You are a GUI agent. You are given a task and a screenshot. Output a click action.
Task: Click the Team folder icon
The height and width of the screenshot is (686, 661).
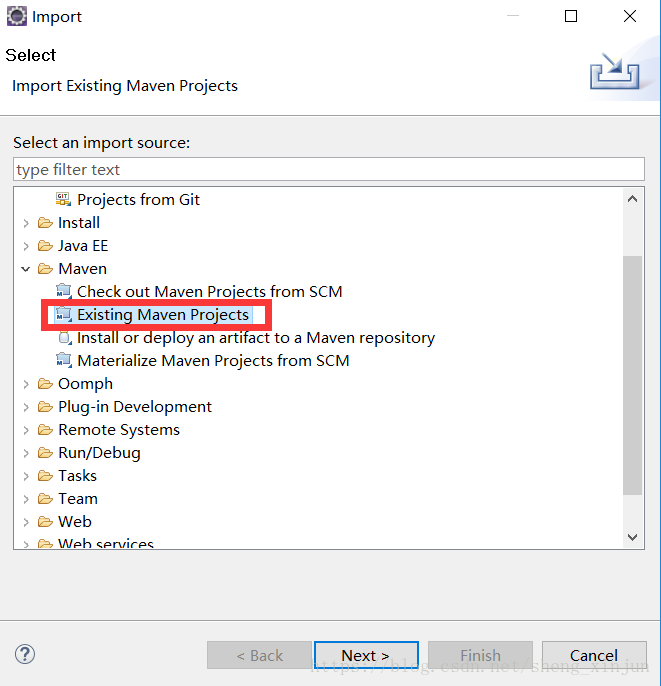point(45,499)
